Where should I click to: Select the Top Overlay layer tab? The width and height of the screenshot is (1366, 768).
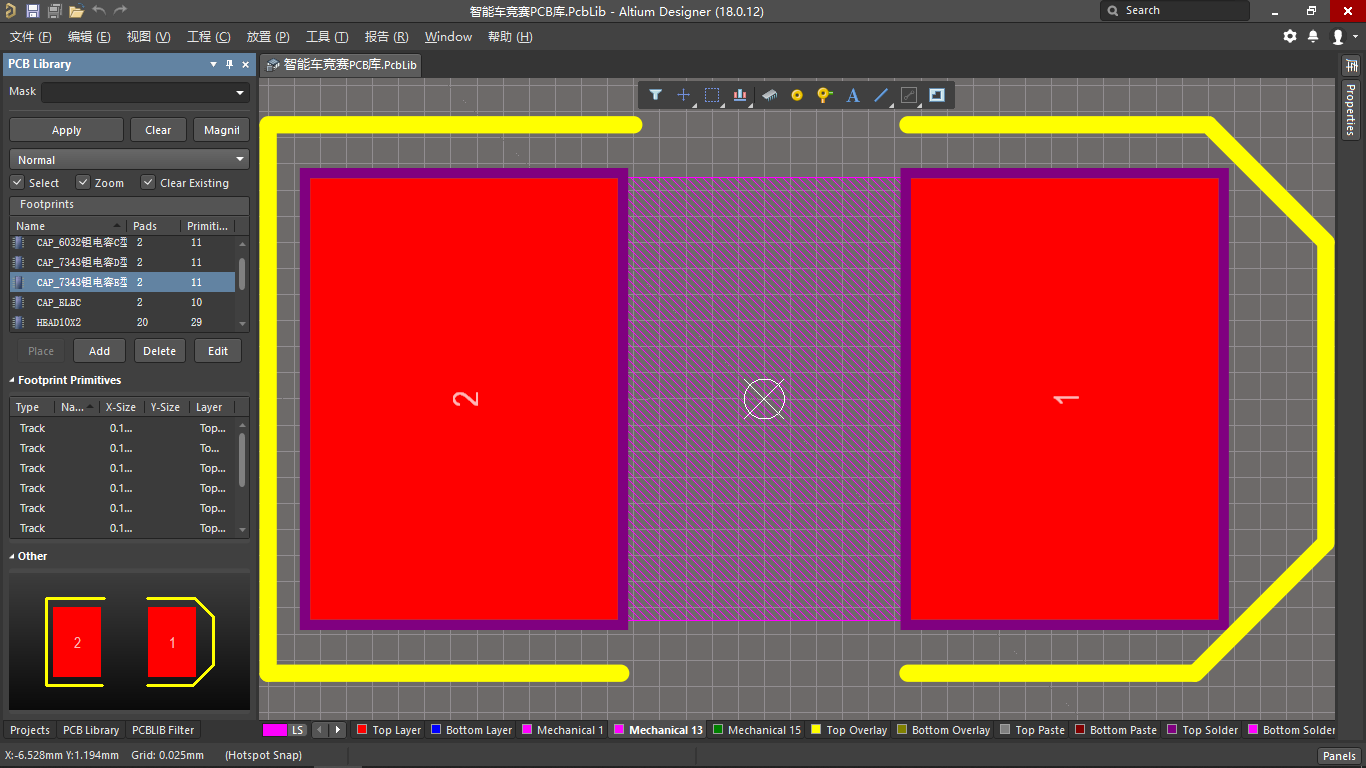point(848,730)
